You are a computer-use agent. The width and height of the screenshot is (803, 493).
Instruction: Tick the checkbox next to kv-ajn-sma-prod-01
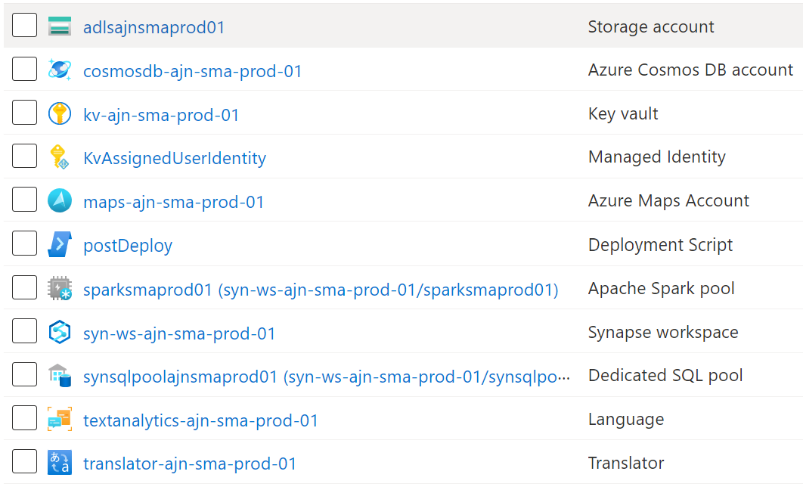coord(24,113)
